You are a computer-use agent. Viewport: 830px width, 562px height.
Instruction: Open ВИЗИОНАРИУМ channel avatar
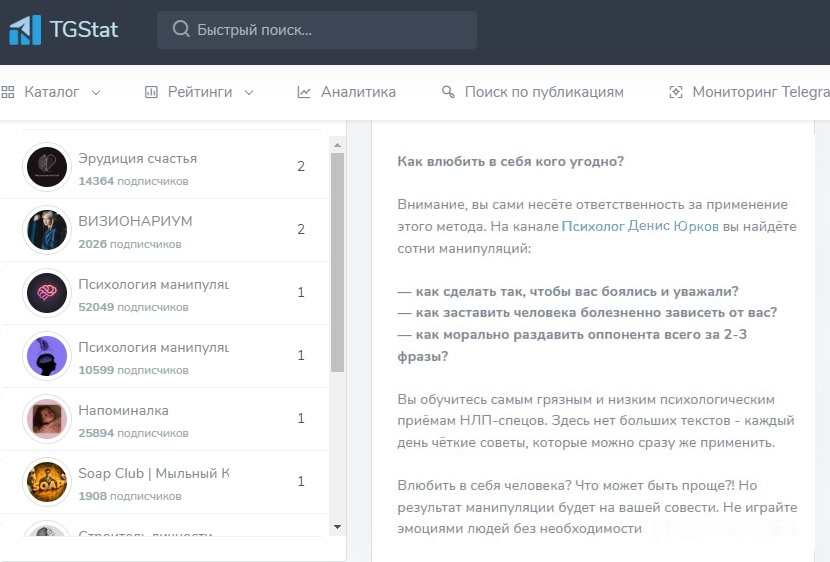(x=46, y=230)
